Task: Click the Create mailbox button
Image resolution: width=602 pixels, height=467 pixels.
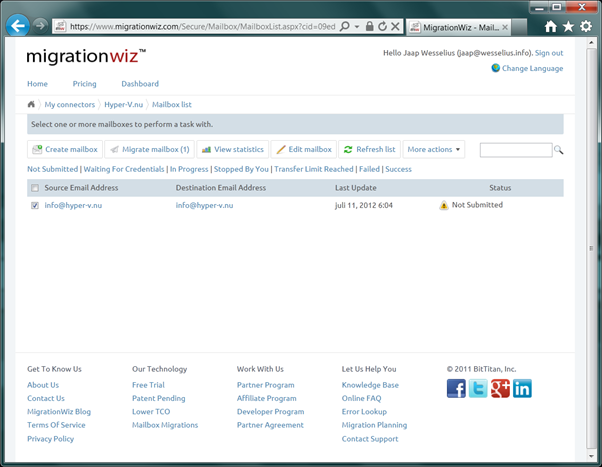Action: tap(64, 150)
